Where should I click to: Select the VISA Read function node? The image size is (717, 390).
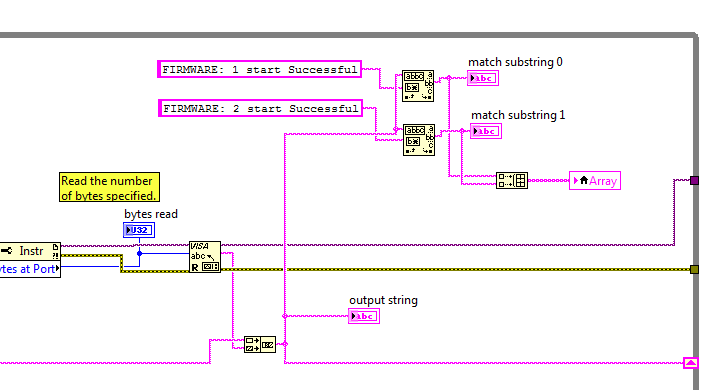tap(205, 257)
